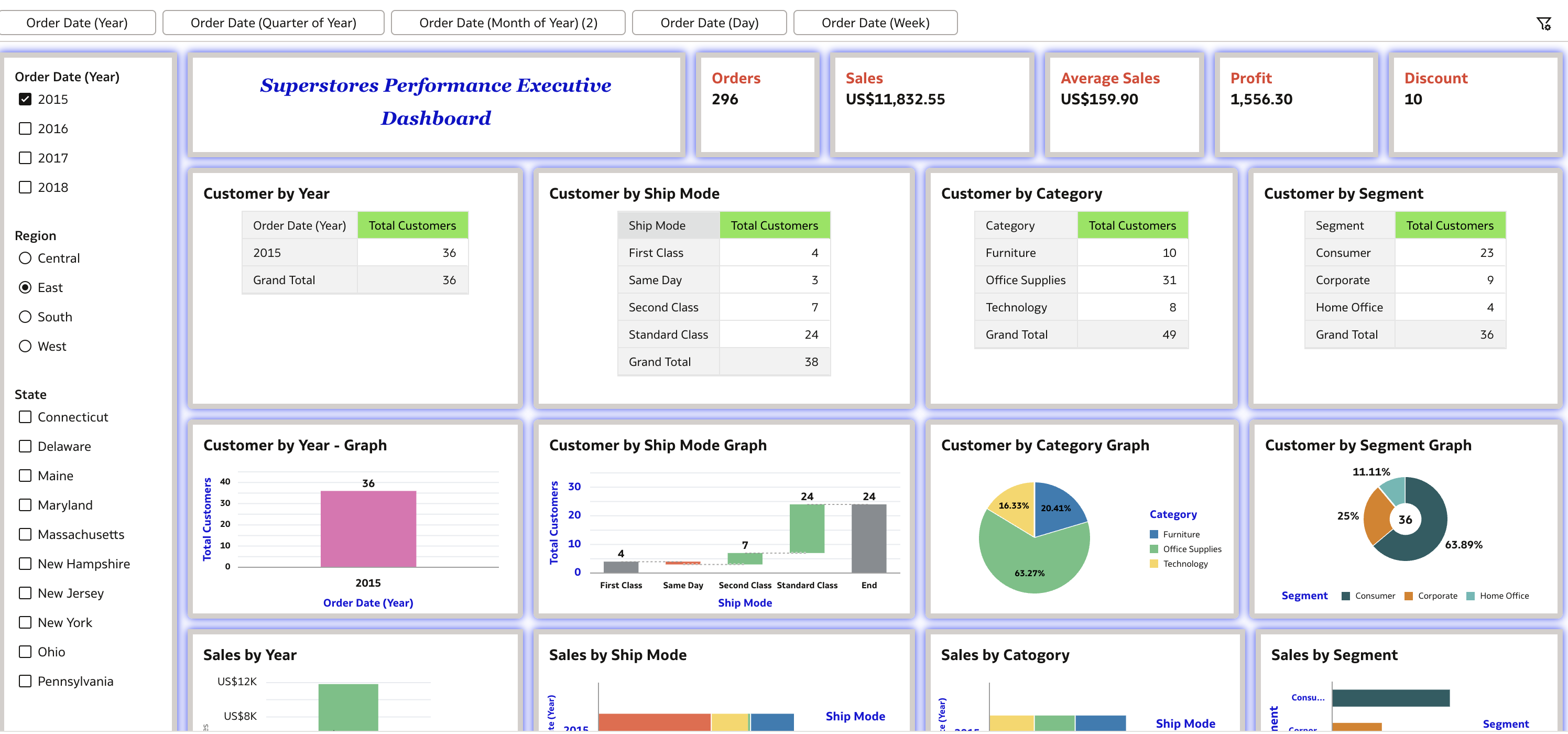Viewport: 1568px width, 734px height.
Task: Click the Home Office legend swatch
Action: click(1471, 596)
